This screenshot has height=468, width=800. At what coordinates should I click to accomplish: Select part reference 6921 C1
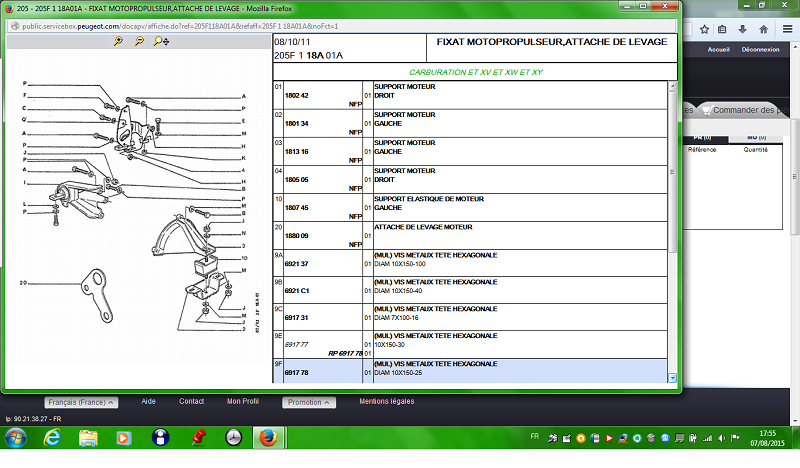tap(297, 291)
